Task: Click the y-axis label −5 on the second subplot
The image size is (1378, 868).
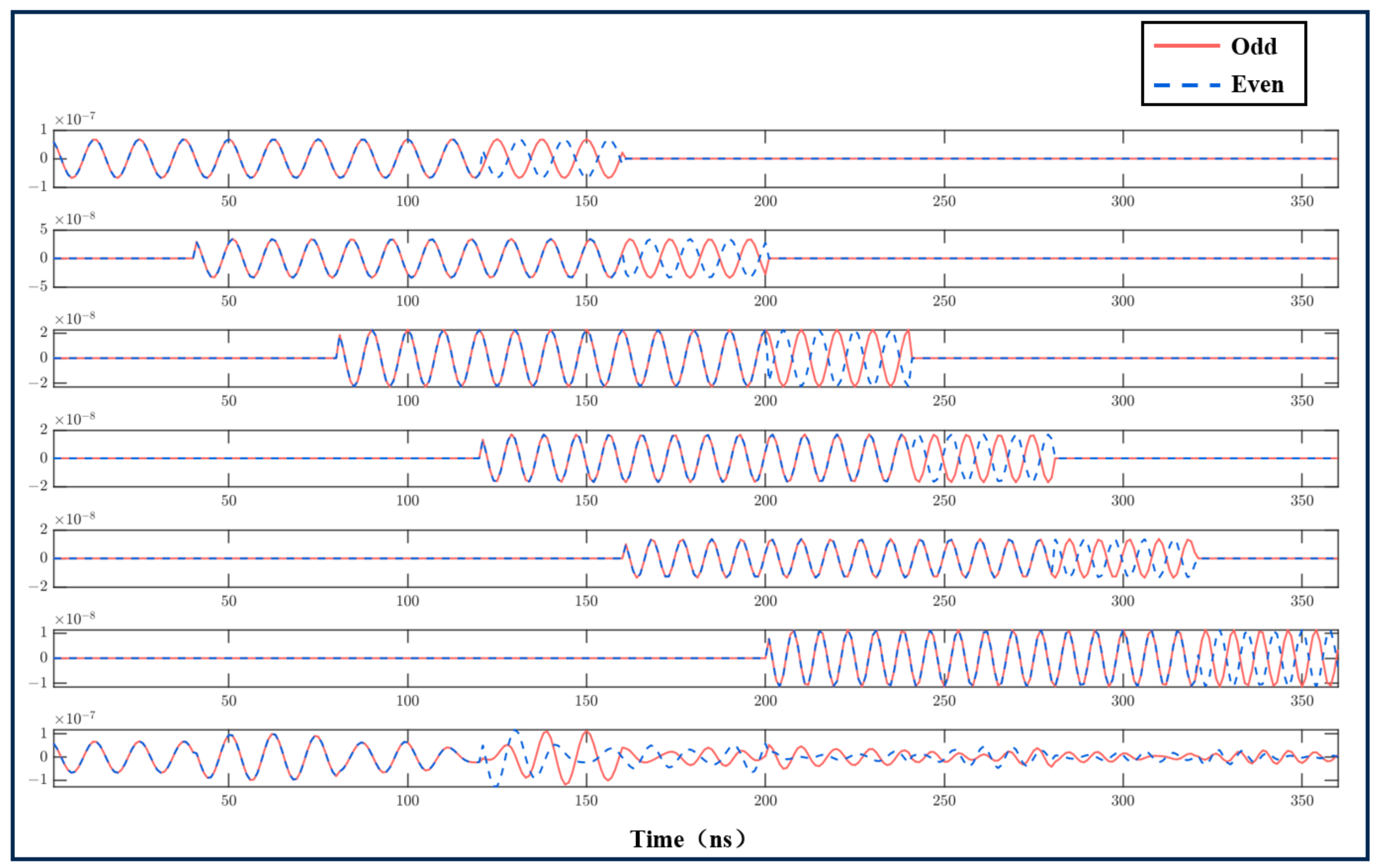Action: pyautogui.click(x=39, y=286)
